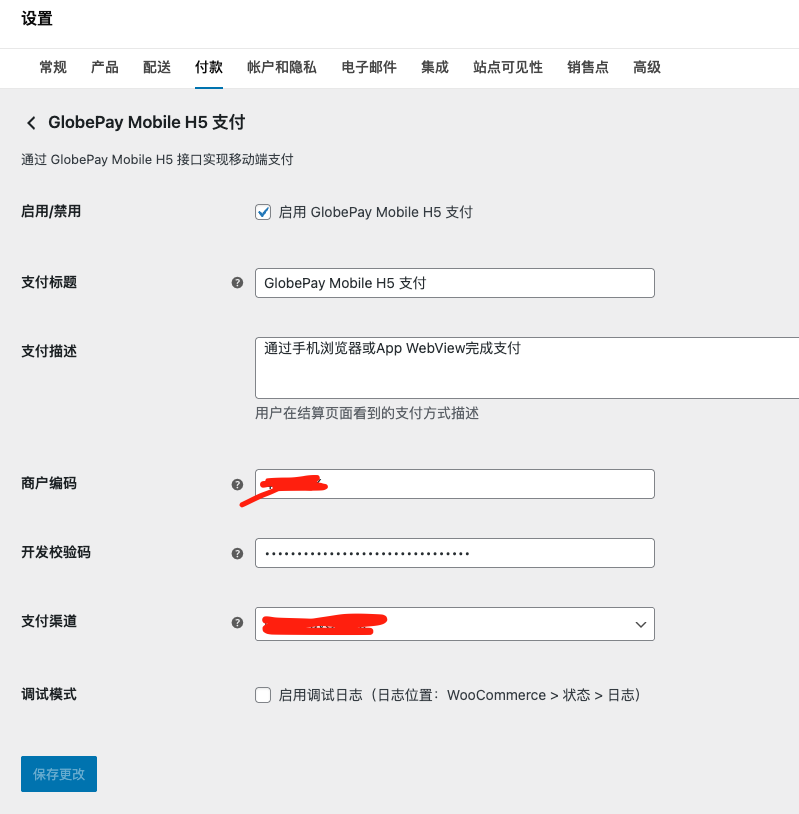Open the 产品 tab

click(105, 68)
